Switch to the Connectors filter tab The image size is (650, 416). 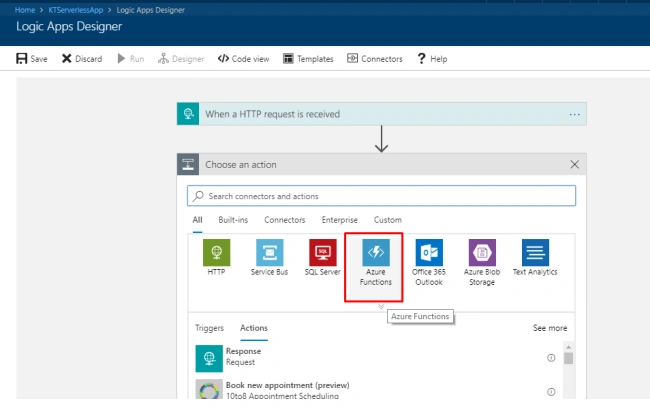(285, 220)
